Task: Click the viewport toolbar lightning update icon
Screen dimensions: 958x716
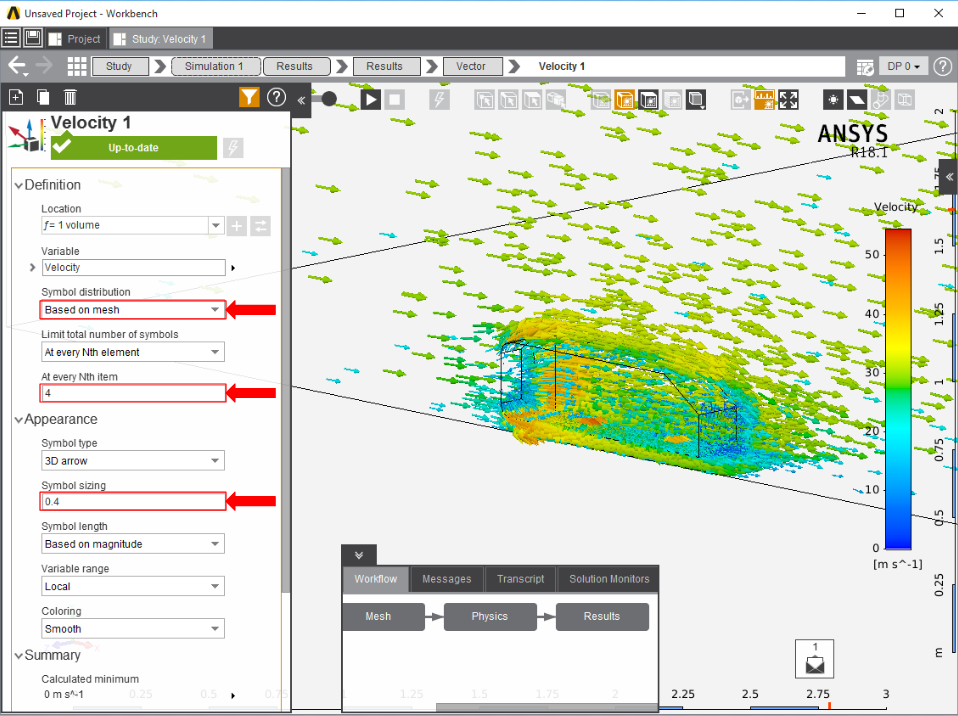Action: point(439,99)
